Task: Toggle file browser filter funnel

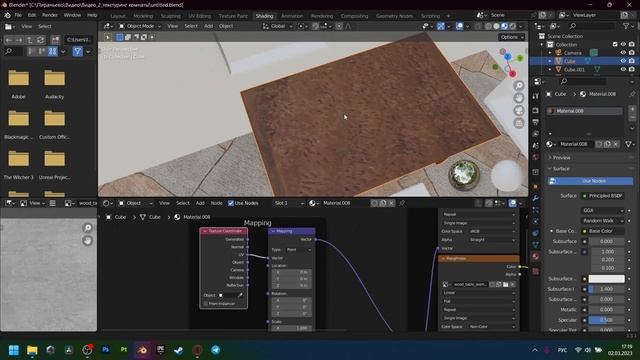Action: pos(77,51)
